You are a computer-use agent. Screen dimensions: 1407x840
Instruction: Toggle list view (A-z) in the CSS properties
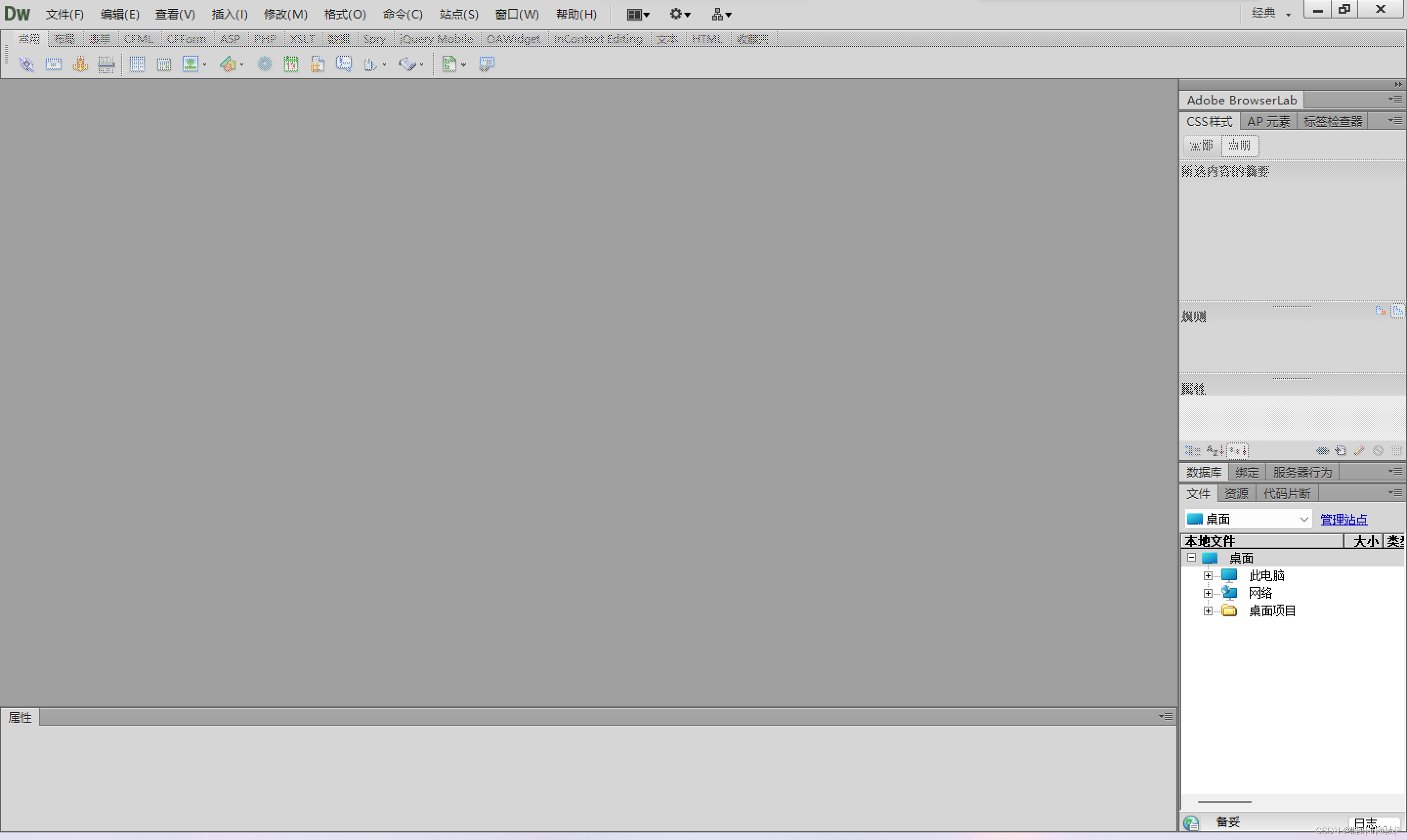click(1215, 451)
